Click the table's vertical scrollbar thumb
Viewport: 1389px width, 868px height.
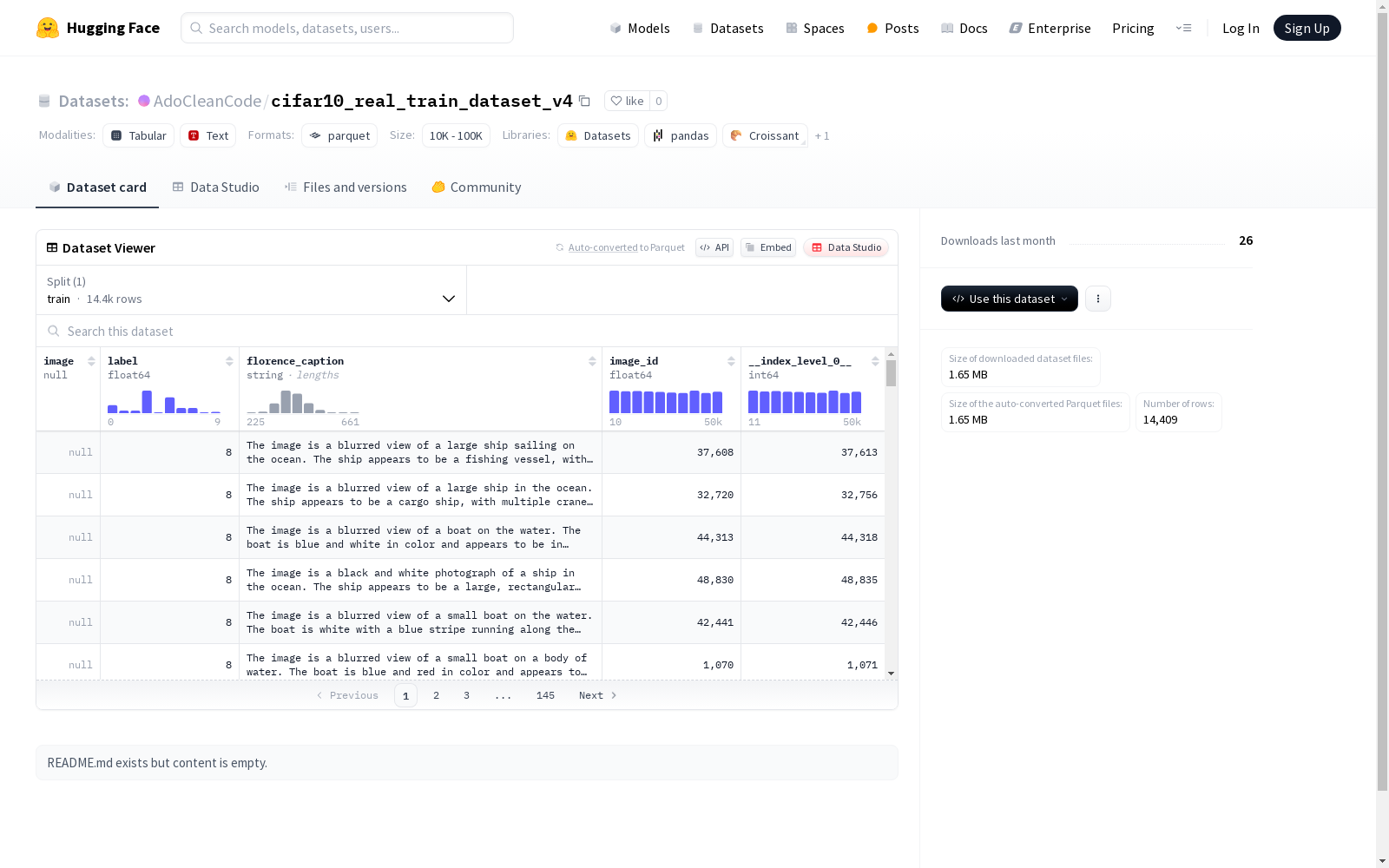pyautogui.click(x=891, y=373)
